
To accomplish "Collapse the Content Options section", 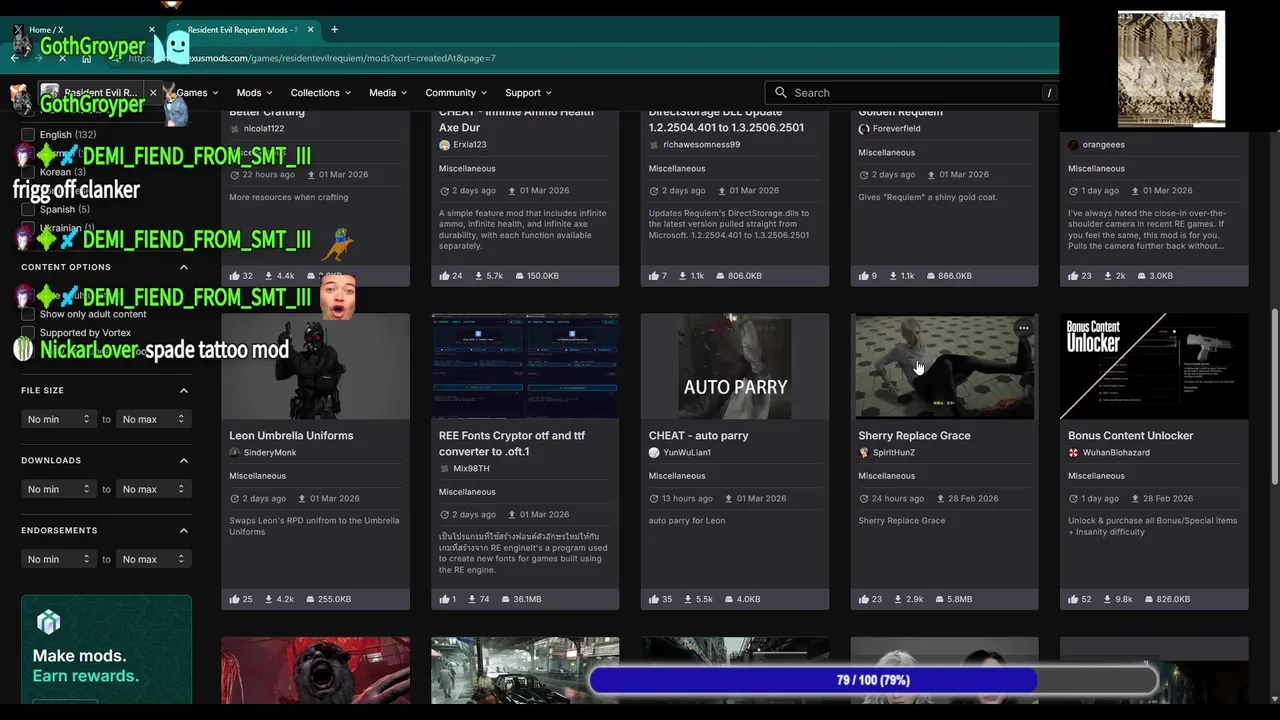I will (x=184, y=267).
